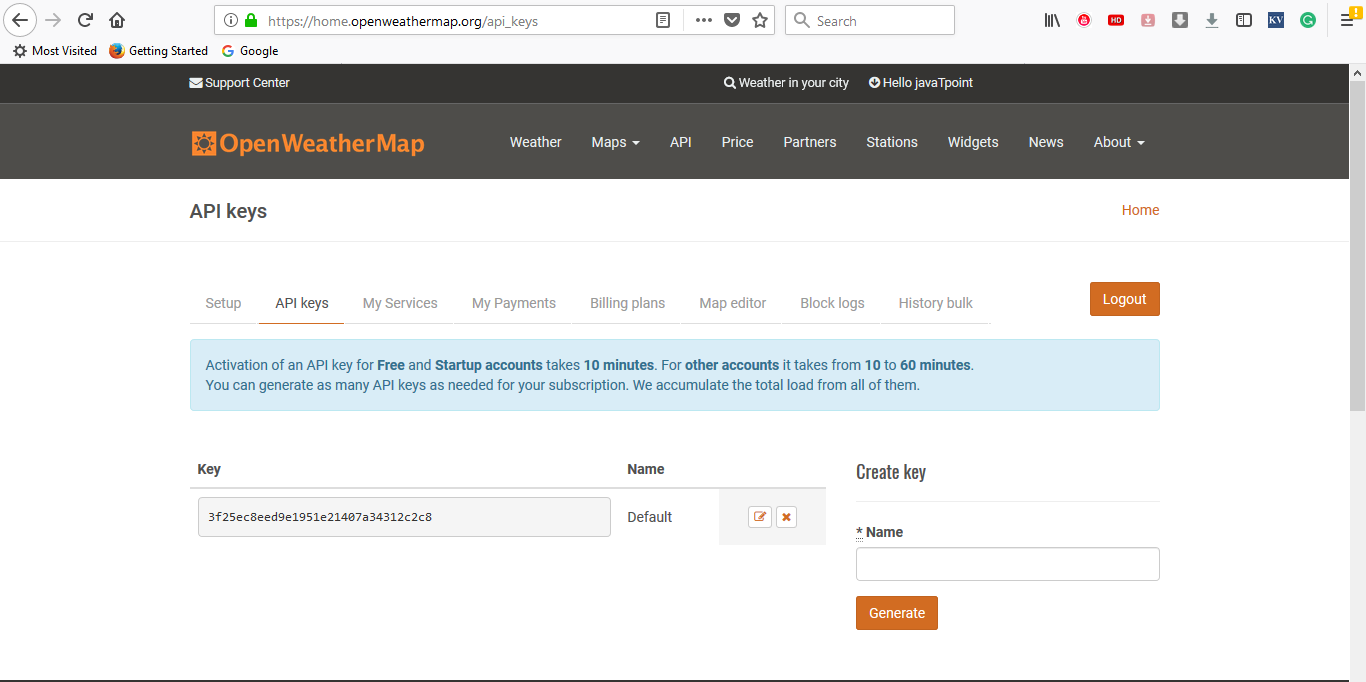Image resolution: width=1366 pixels, height=682 pixels.
Task: Open page actions three-dot menu
Action: pos(704,20)
